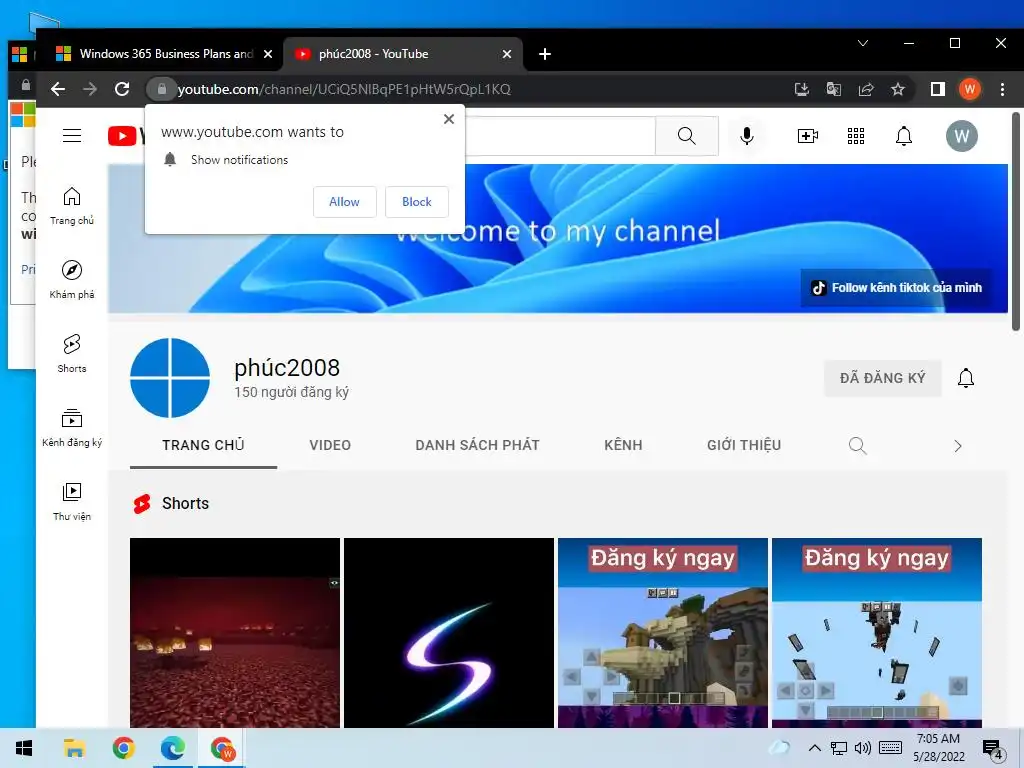Open Microsoft Edge from the taskbar
Viewport: 1024px width, 768px height.
coord(172,748)
